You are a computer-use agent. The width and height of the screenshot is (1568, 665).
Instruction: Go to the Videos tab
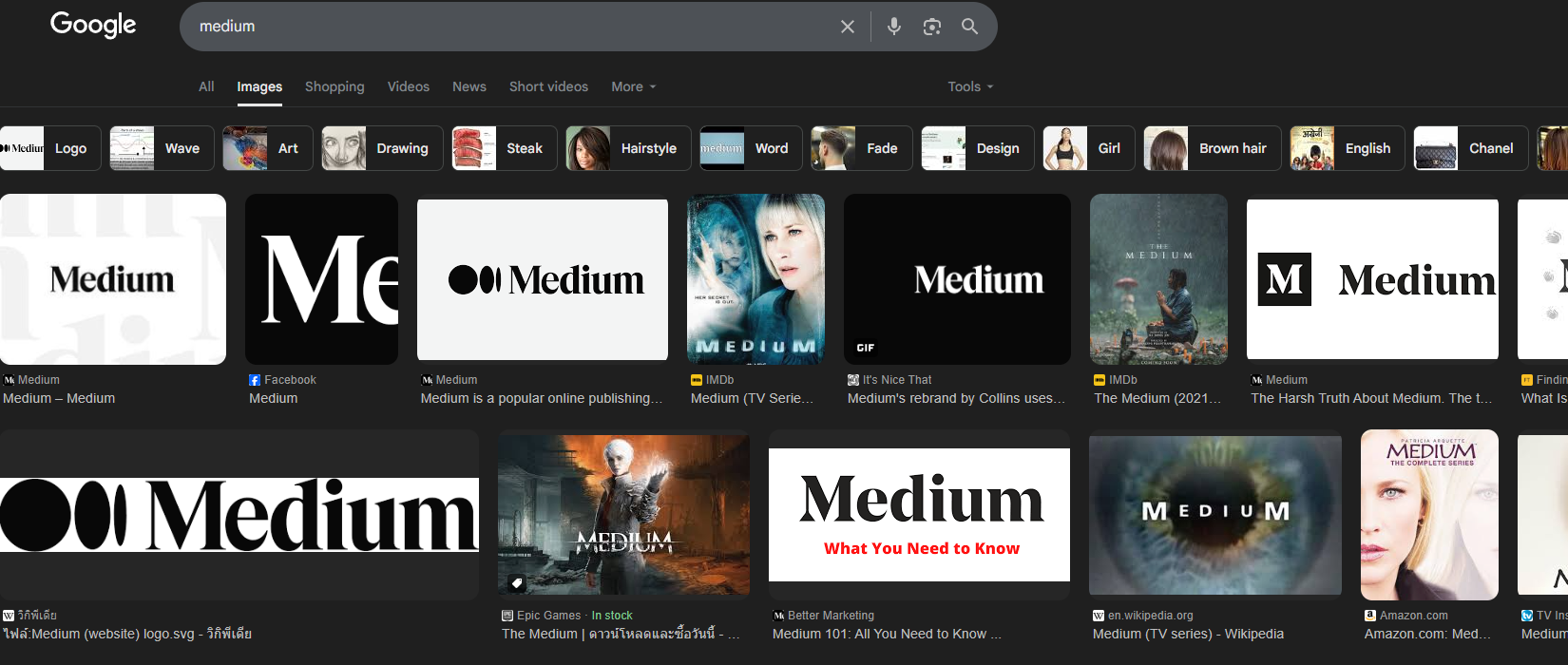409,86
